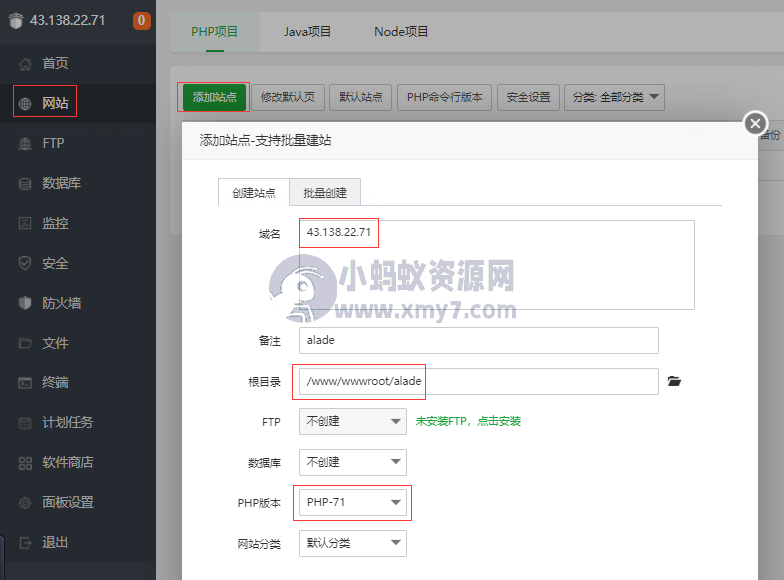The image size is (784, 580).
Task: Click the server IP 43.138.22.71 in sidebar header
Action: pos(68,20)
